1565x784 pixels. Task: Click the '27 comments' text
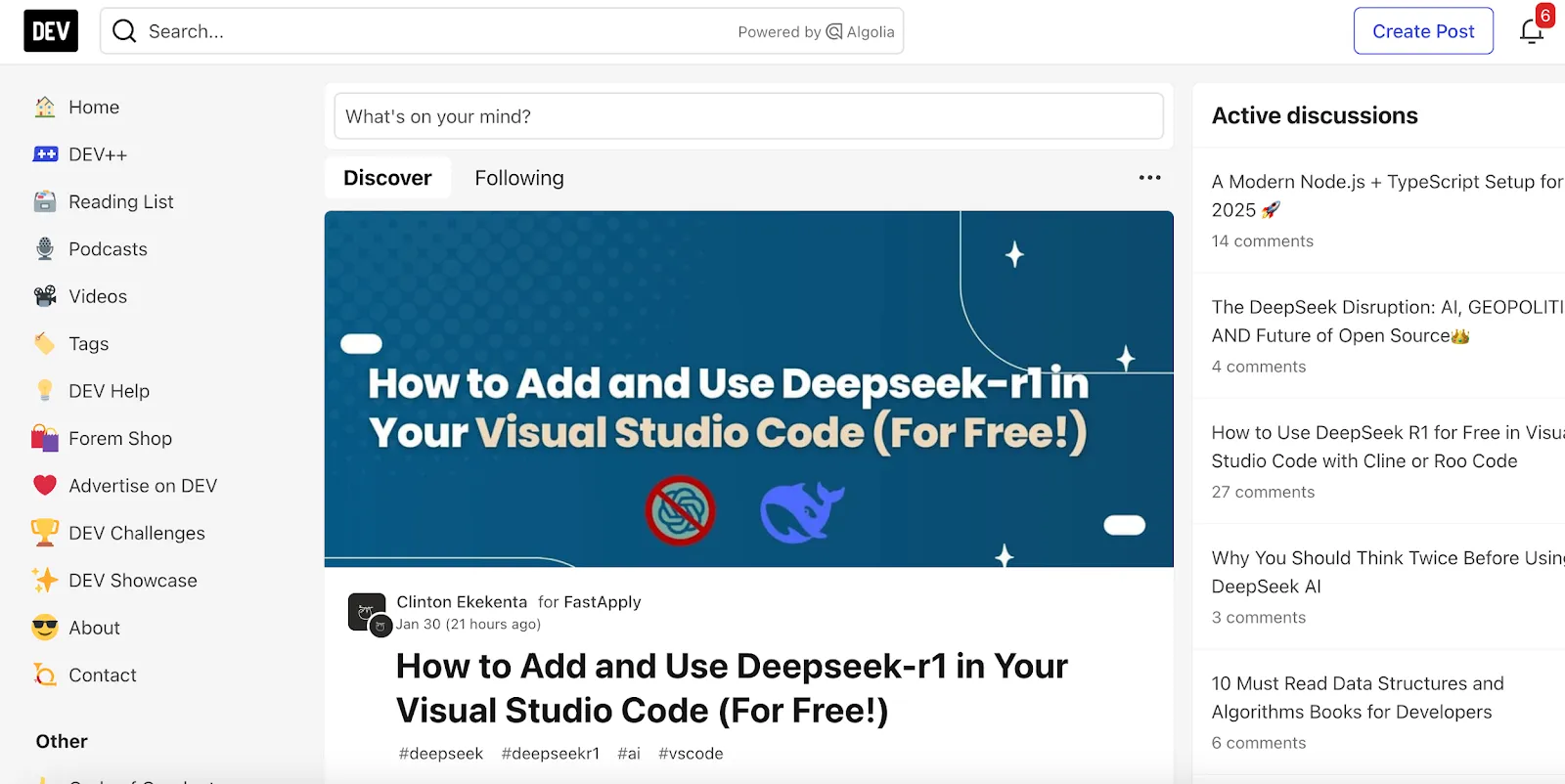point(1263,493)
